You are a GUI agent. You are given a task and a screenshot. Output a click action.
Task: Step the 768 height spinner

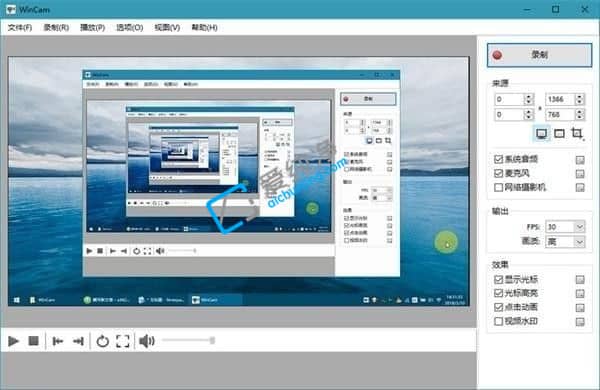[579, 114]
